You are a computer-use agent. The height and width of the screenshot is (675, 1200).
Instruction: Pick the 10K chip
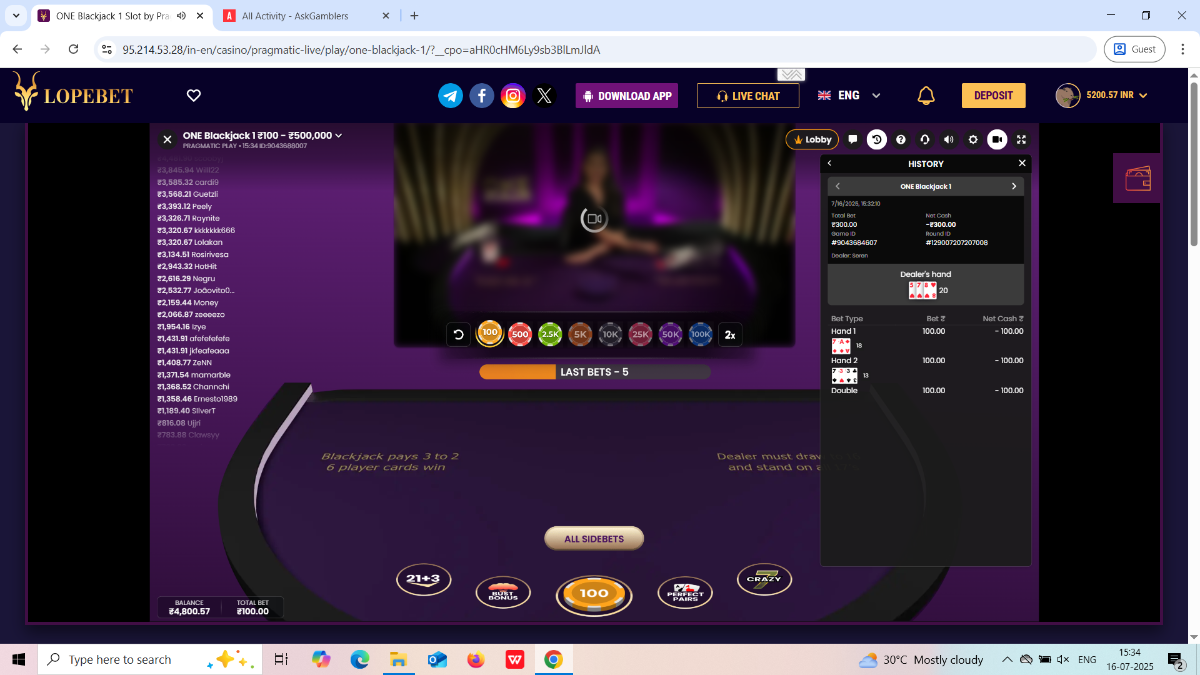click(x=610, y=335)
